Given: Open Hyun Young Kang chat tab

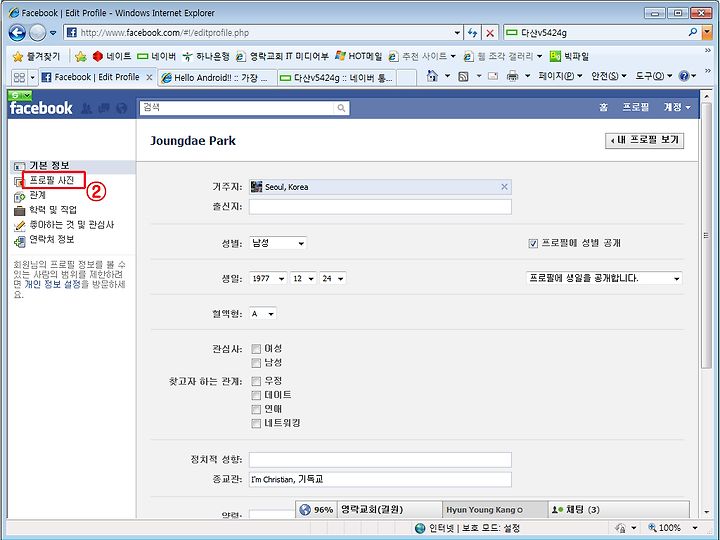Looking at the screenshot, I should pos(495,510).
